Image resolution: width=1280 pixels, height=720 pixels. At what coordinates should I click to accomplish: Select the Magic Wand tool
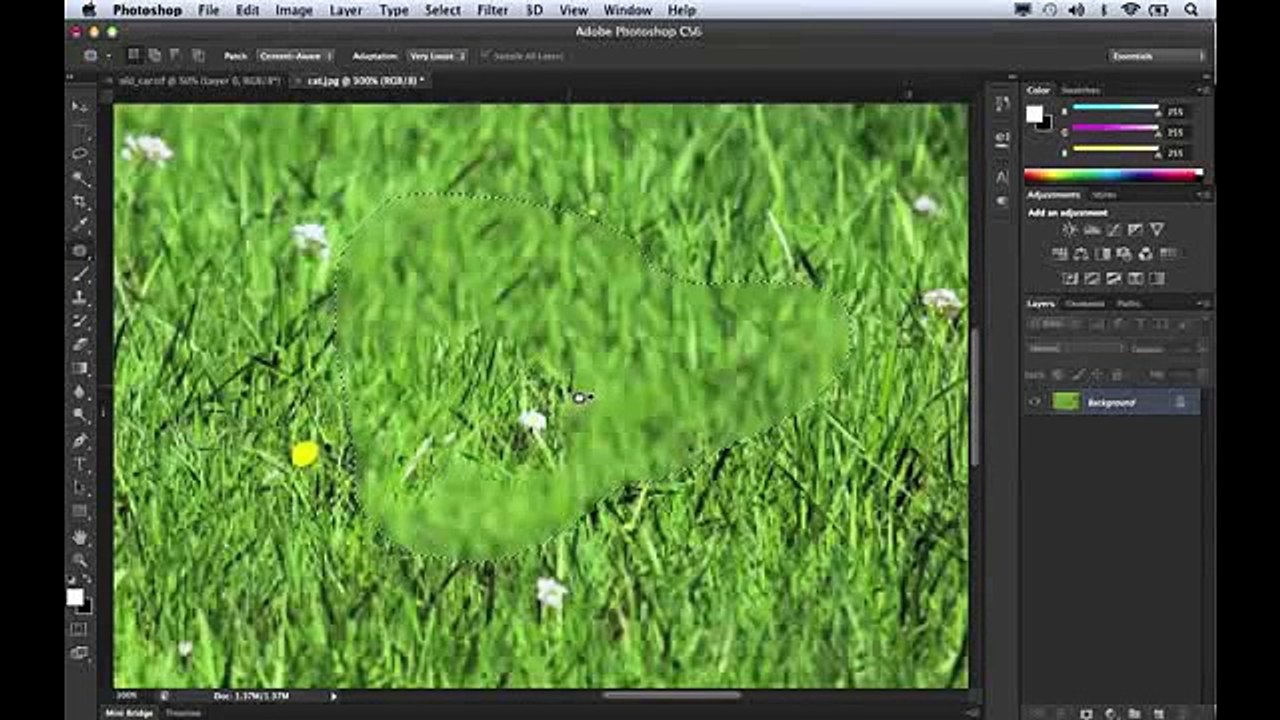point(80,178)
